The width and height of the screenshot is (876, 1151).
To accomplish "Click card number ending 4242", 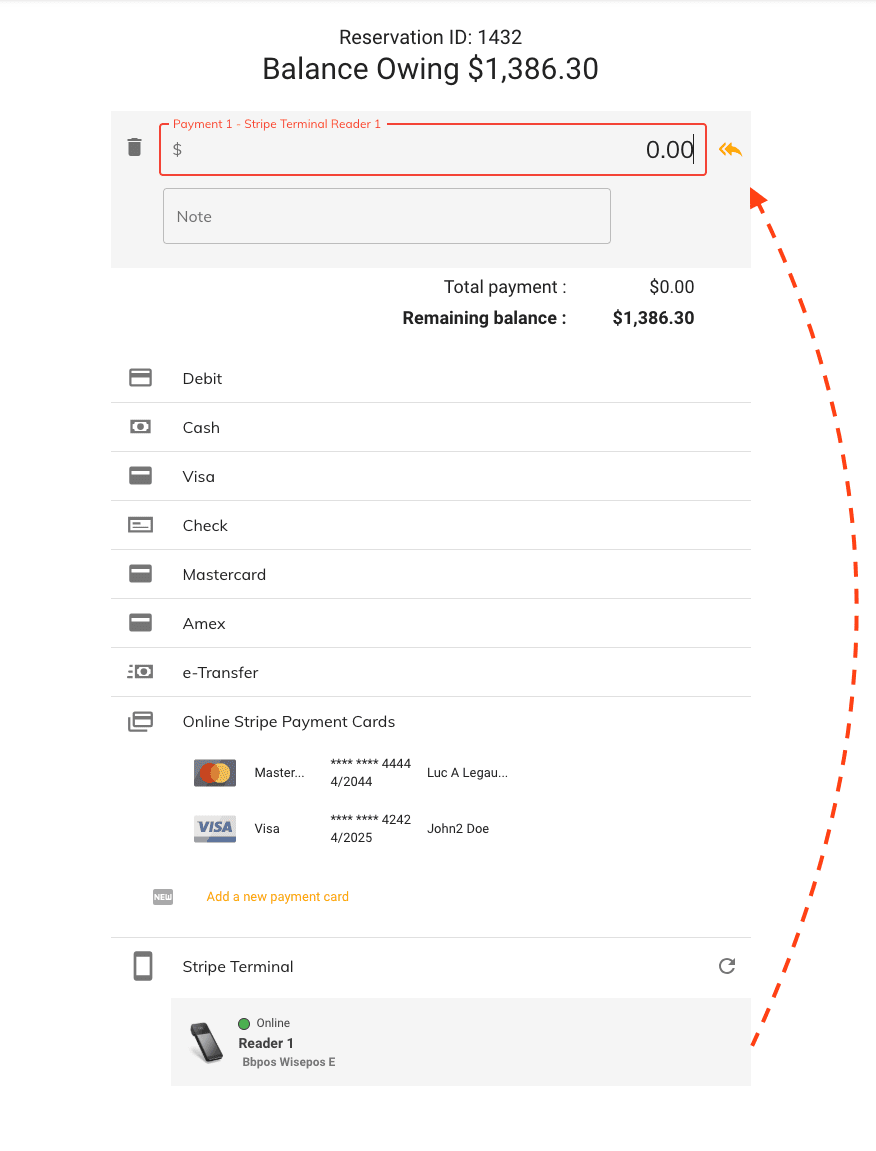I will click(x=371, y=819).
